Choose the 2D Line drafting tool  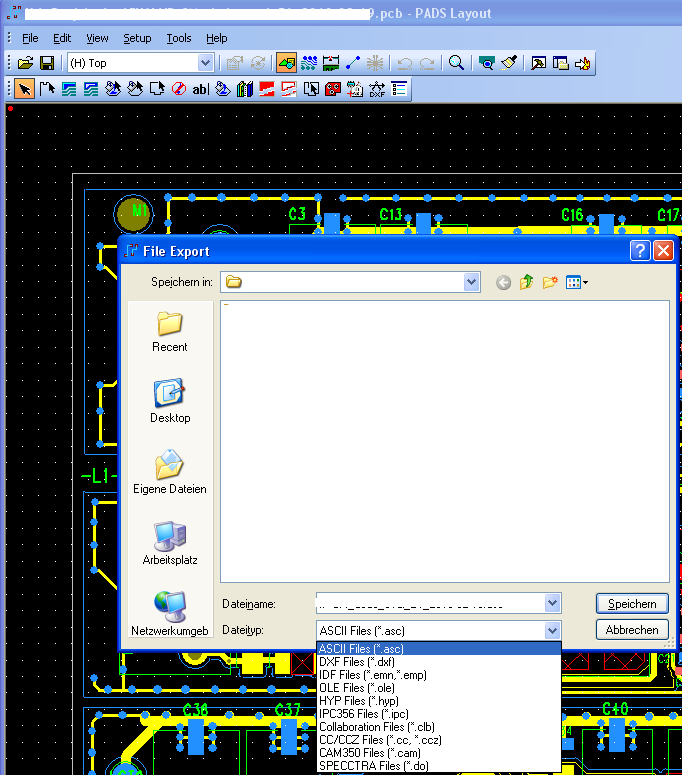click(x=47, y=89)
